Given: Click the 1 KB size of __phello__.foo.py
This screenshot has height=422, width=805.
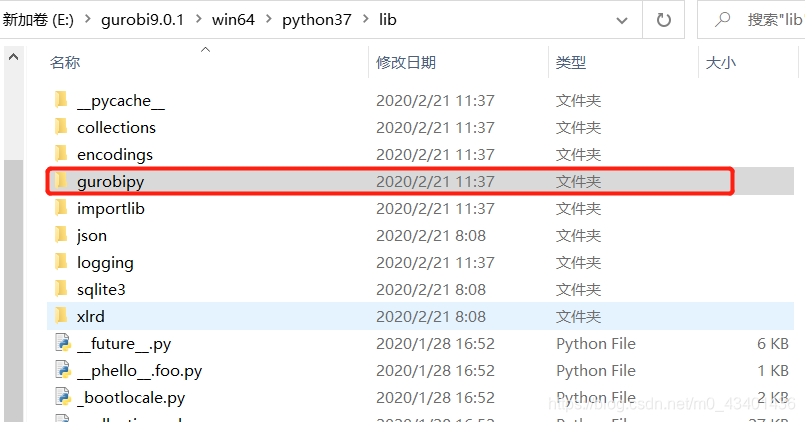Looking at the screenshot, I should point(773,370).
